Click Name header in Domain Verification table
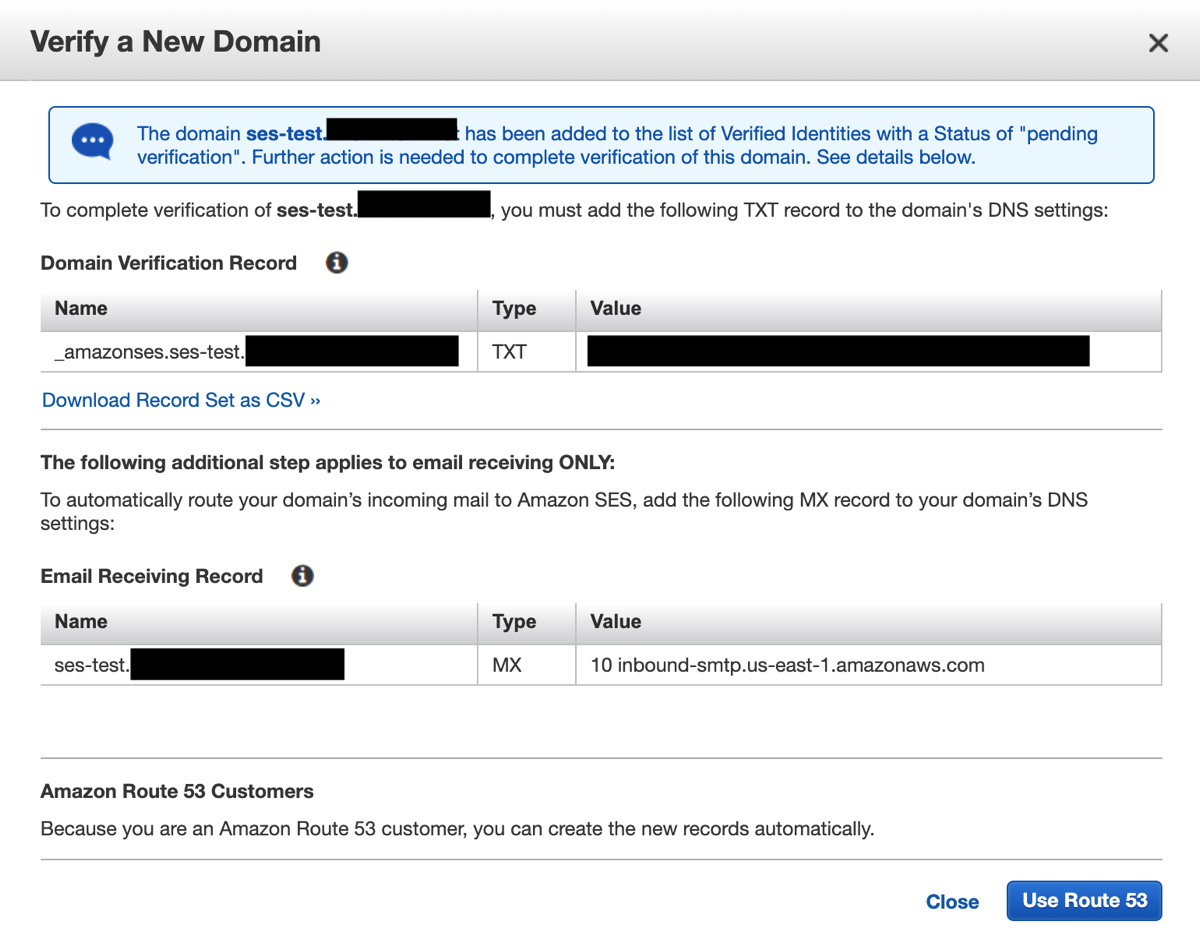The width and height of the screenshot is (1200, 943). click(81, 309)
